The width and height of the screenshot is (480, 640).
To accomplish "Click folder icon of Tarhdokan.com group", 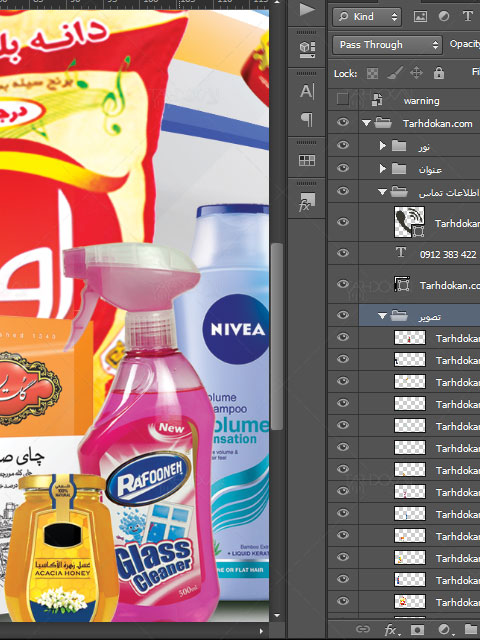I will (383, 123).
